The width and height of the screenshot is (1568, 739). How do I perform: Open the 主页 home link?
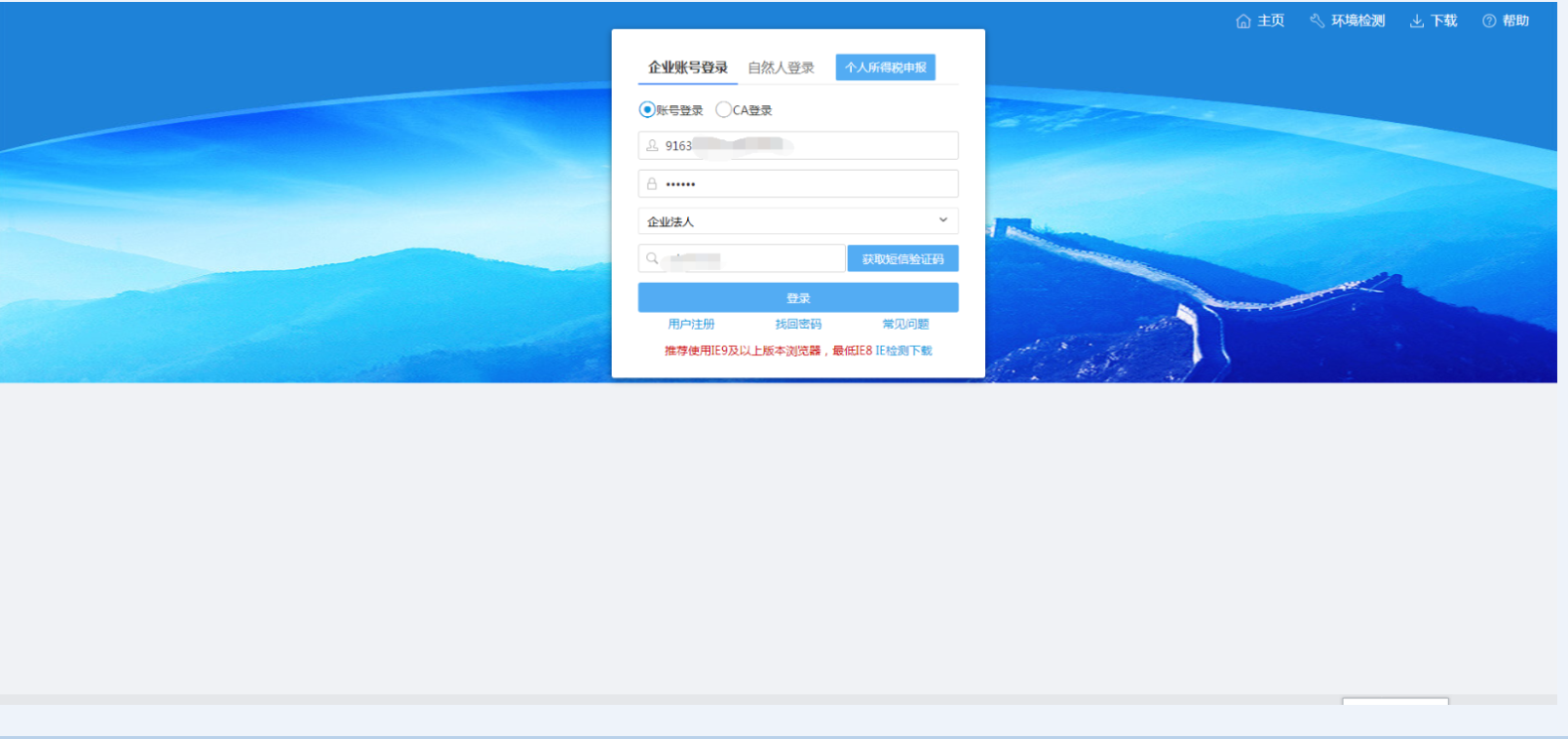click(1271, 20)
